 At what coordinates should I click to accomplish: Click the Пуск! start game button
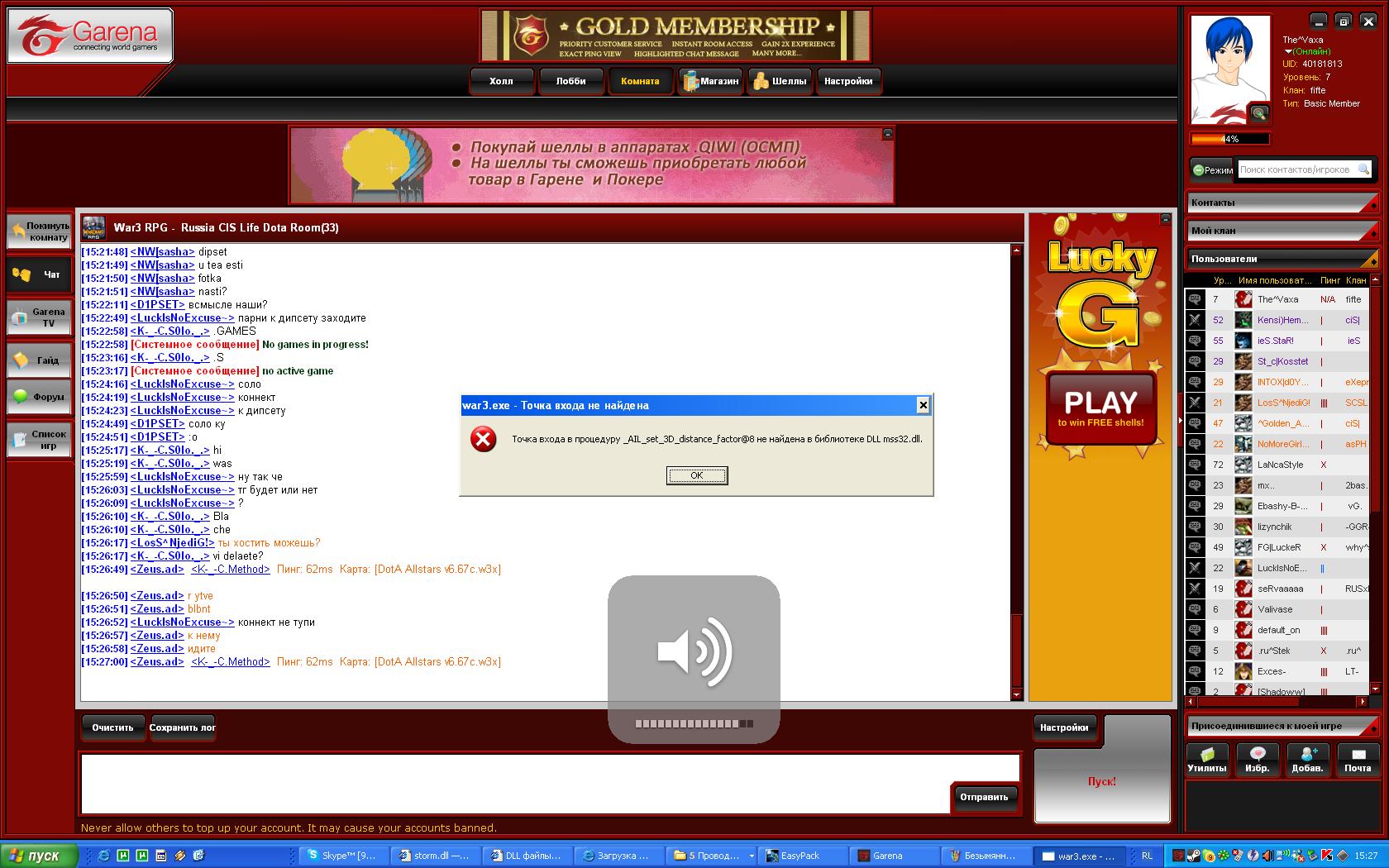[x=1101, y=781]
